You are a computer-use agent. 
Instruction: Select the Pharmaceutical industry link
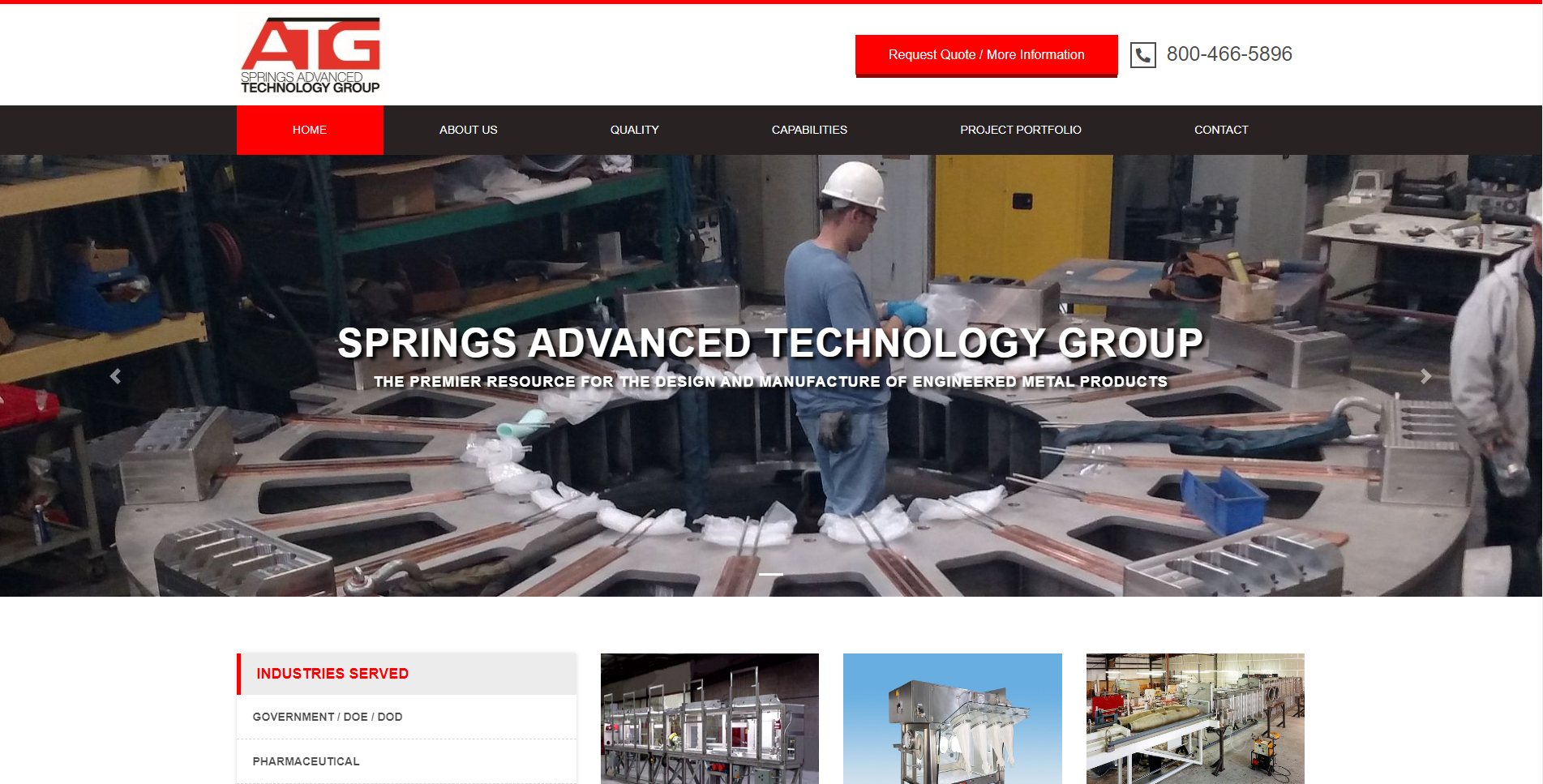tap(306, 761)
